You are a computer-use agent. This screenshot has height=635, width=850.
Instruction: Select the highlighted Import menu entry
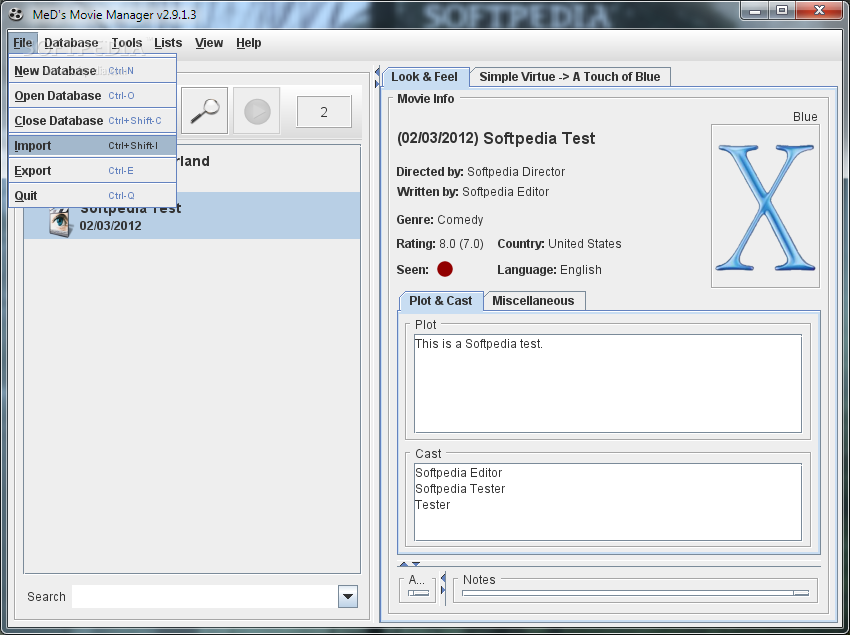point(93,145)
